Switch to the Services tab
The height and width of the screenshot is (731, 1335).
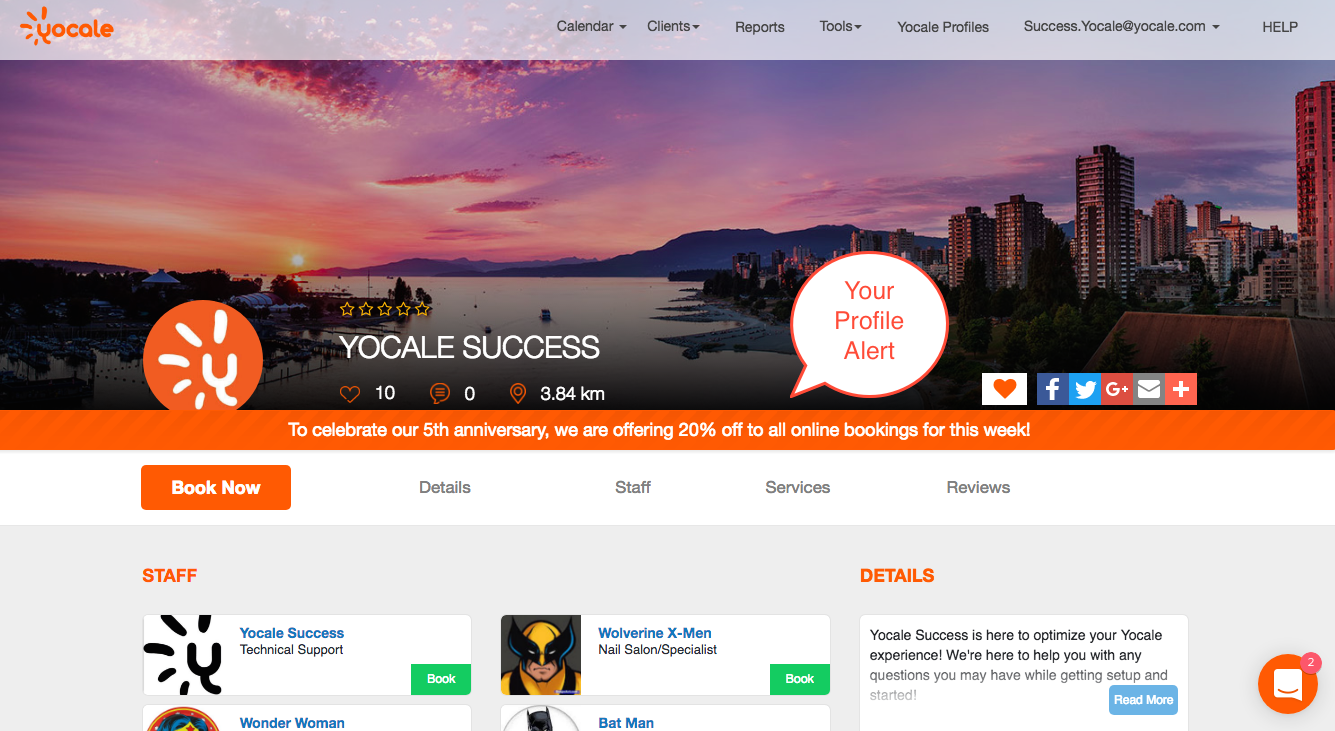point(798,487)
